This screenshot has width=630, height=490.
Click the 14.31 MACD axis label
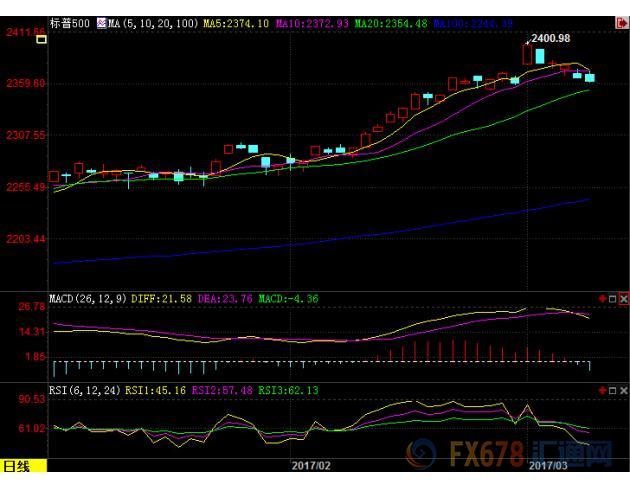32,332
